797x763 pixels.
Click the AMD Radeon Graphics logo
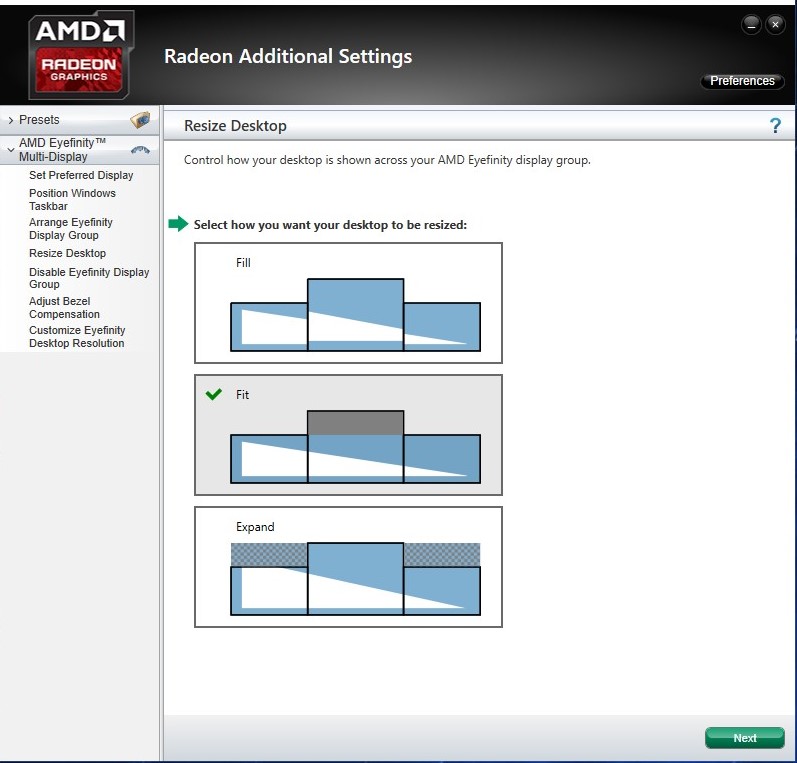point(81,55)
